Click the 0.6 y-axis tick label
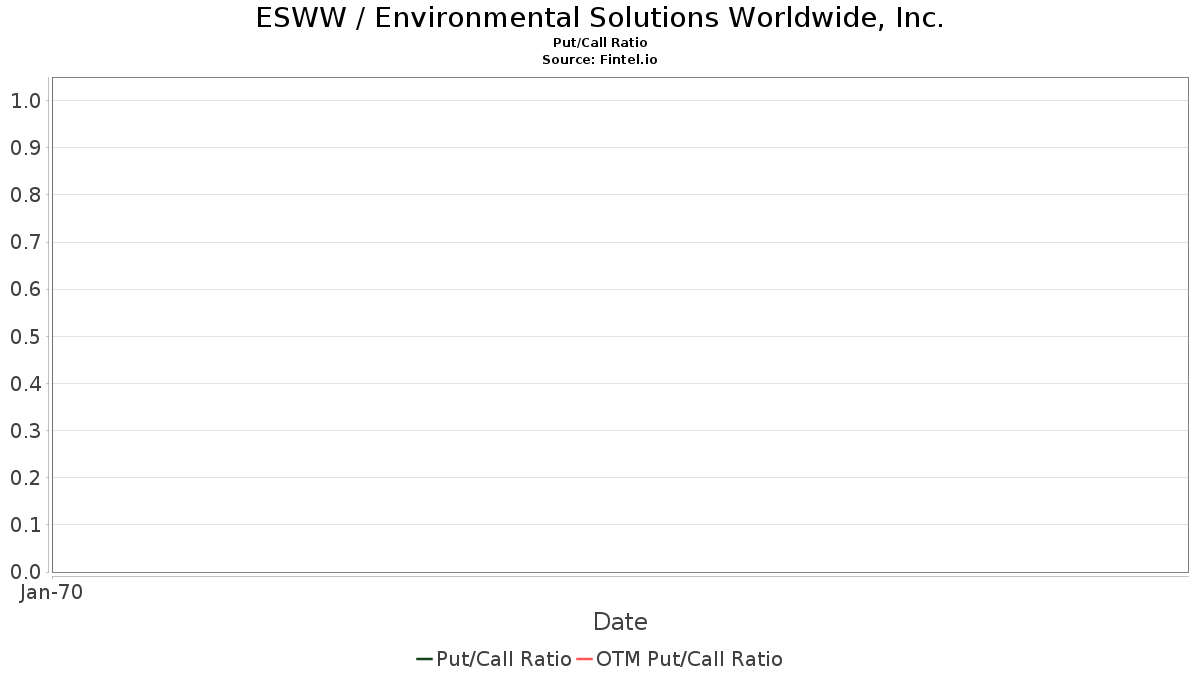 25,290
